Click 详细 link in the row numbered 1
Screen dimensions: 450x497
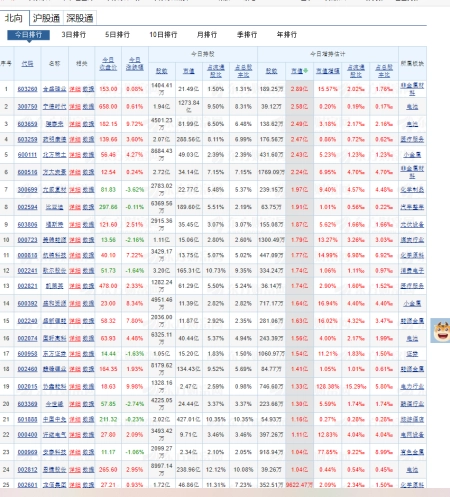pos(75,89)
